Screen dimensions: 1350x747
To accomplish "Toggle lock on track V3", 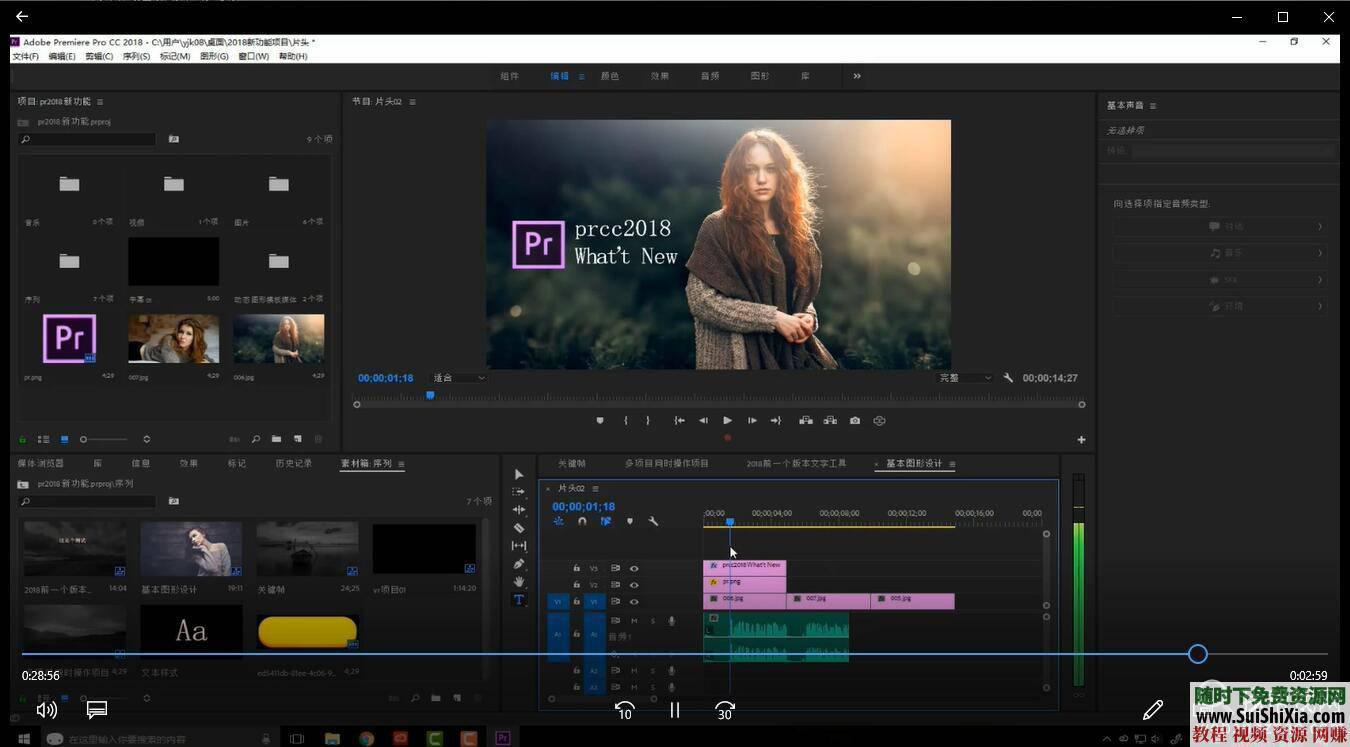I will [576, 568].
